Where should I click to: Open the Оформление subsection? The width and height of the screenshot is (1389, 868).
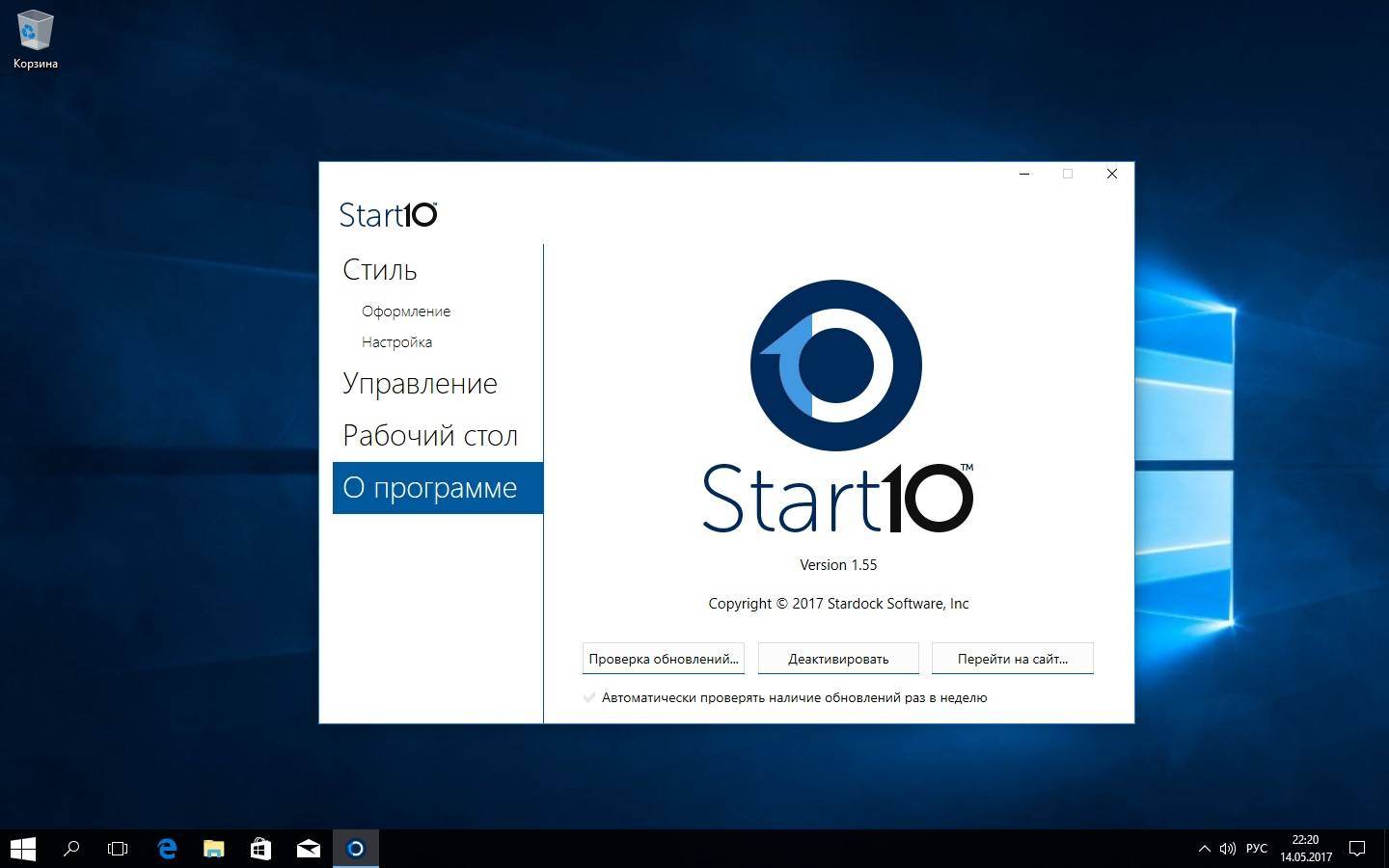click(x=406, y=312)
